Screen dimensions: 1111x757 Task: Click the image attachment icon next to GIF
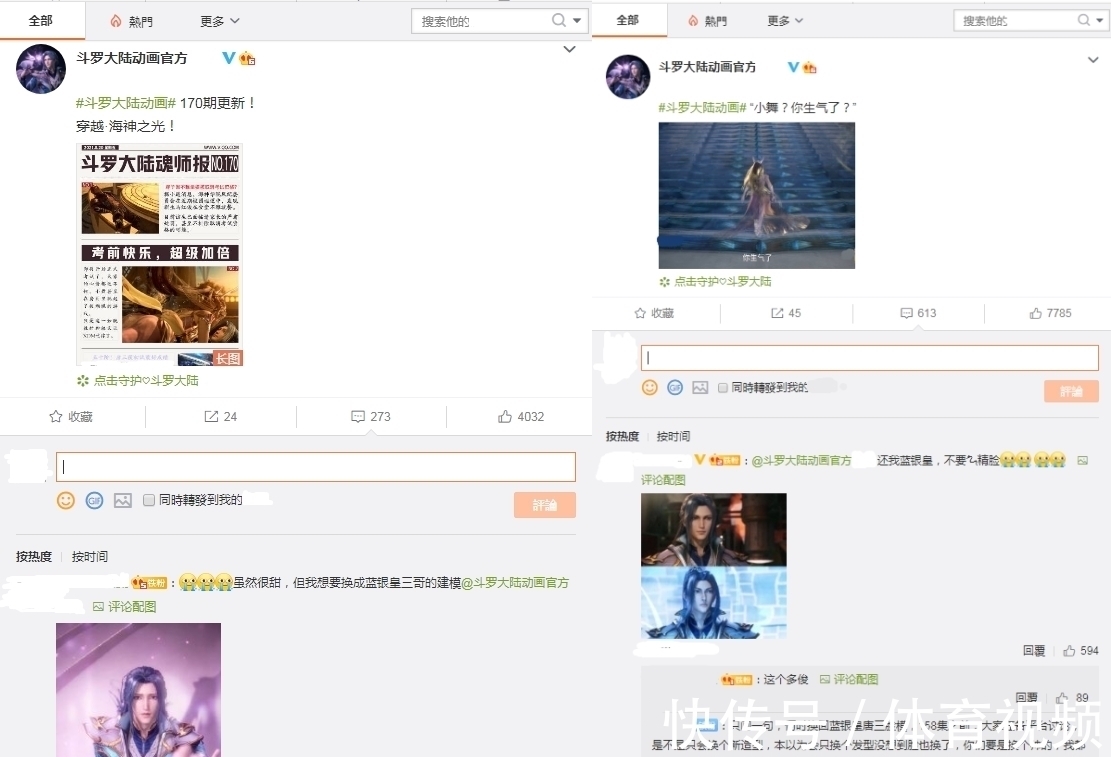[122, 501]
